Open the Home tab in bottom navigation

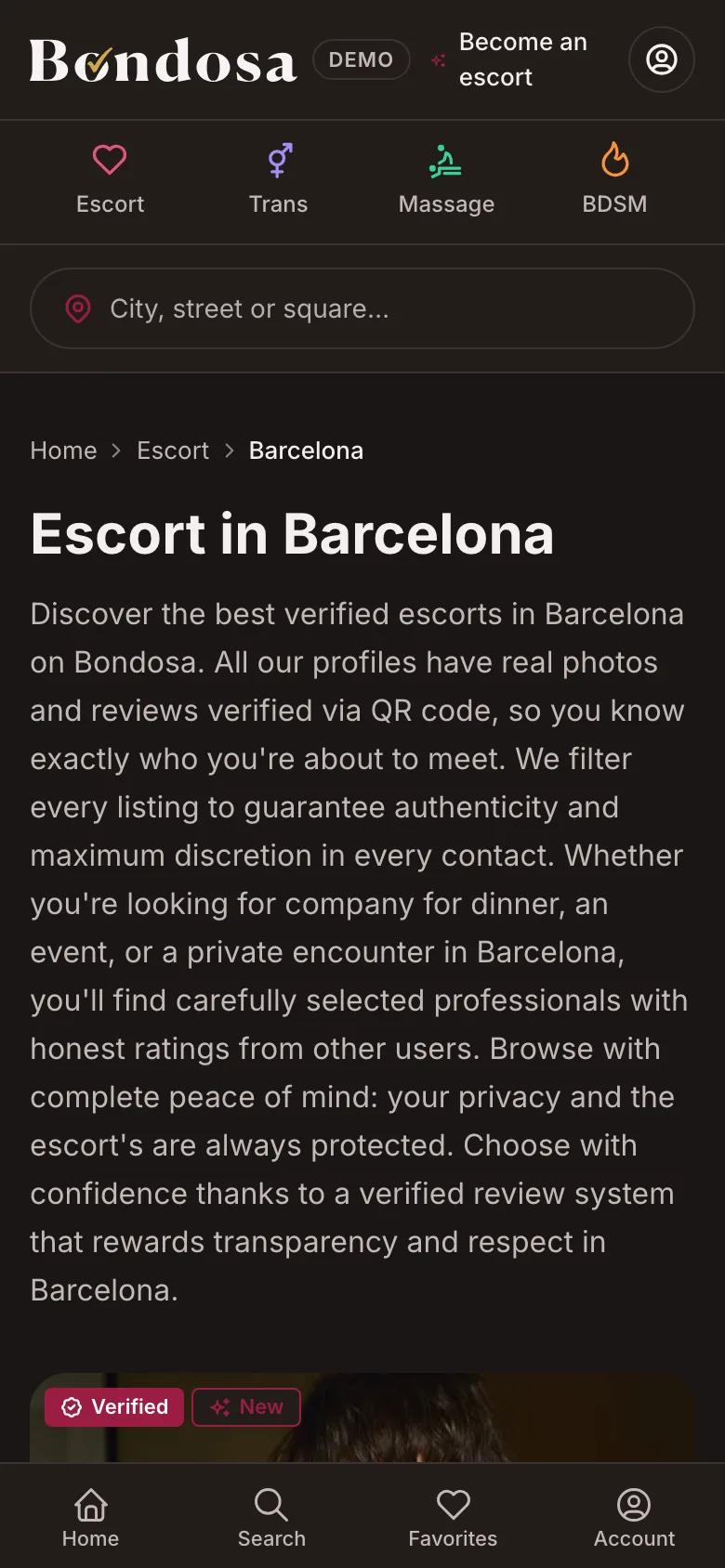coord(90,1517)
